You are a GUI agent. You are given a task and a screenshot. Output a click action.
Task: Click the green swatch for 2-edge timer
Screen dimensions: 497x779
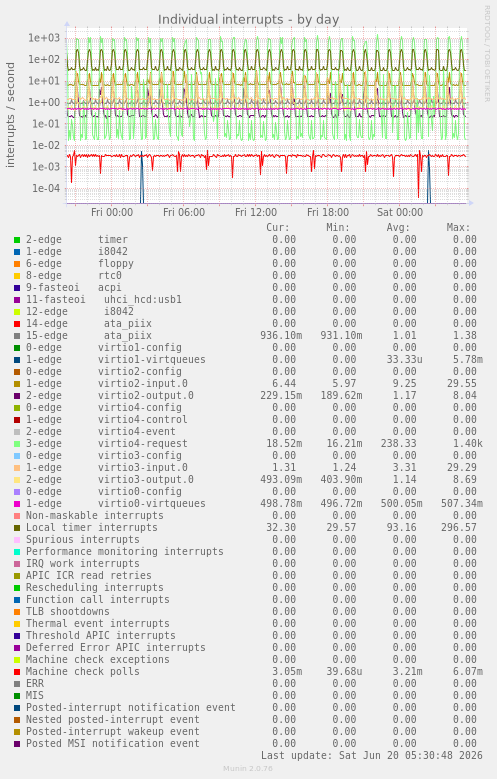17,240
